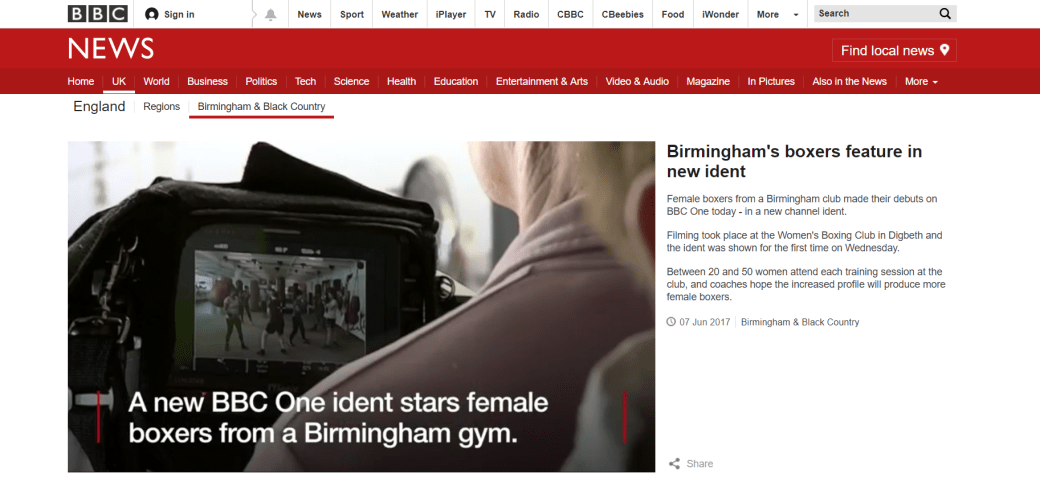This screenshot has height=502, width=1040.
Task: Select the Video & Audio section
Action: coord(637,82)
